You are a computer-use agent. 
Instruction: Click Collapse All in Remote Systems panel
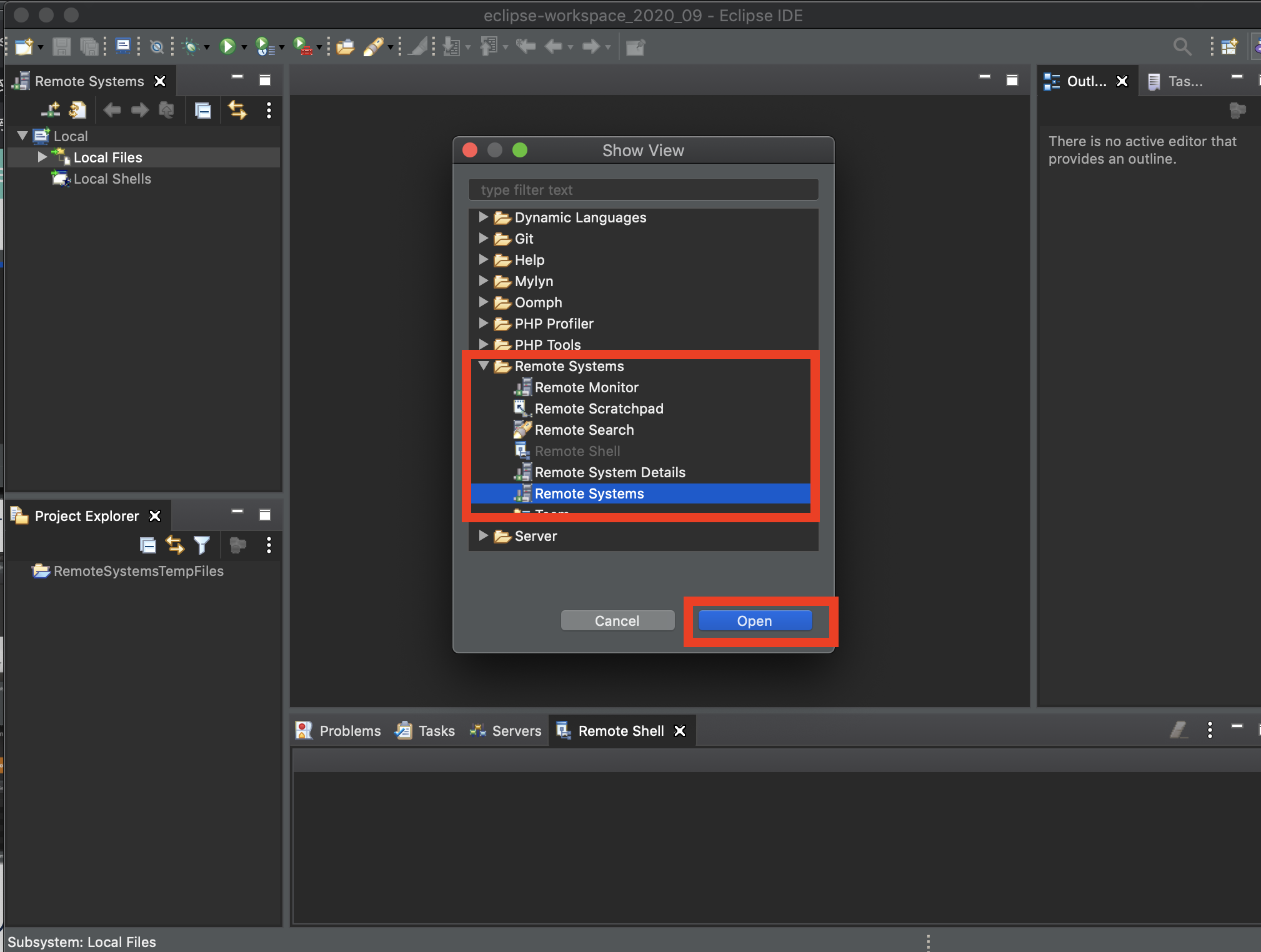[203, 111]
